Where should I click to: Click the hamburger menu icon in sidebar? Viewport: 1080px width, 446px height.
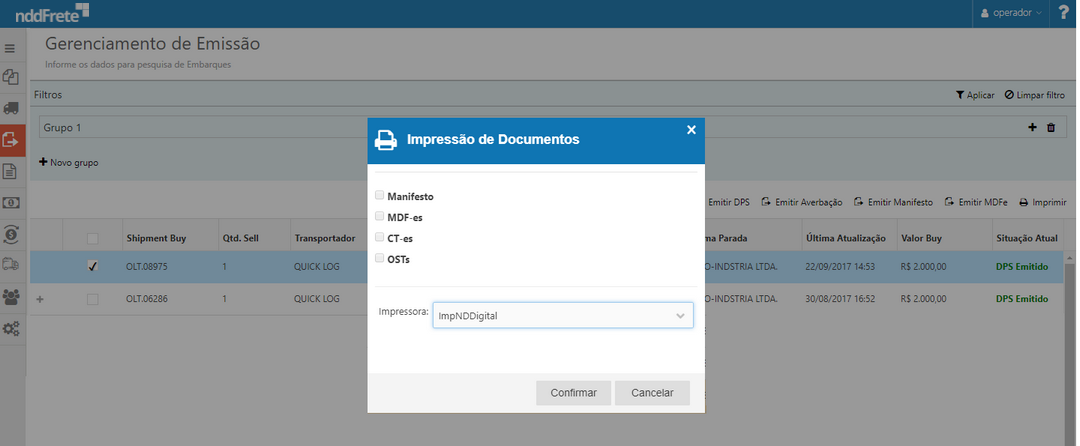[x=11, y=48]
